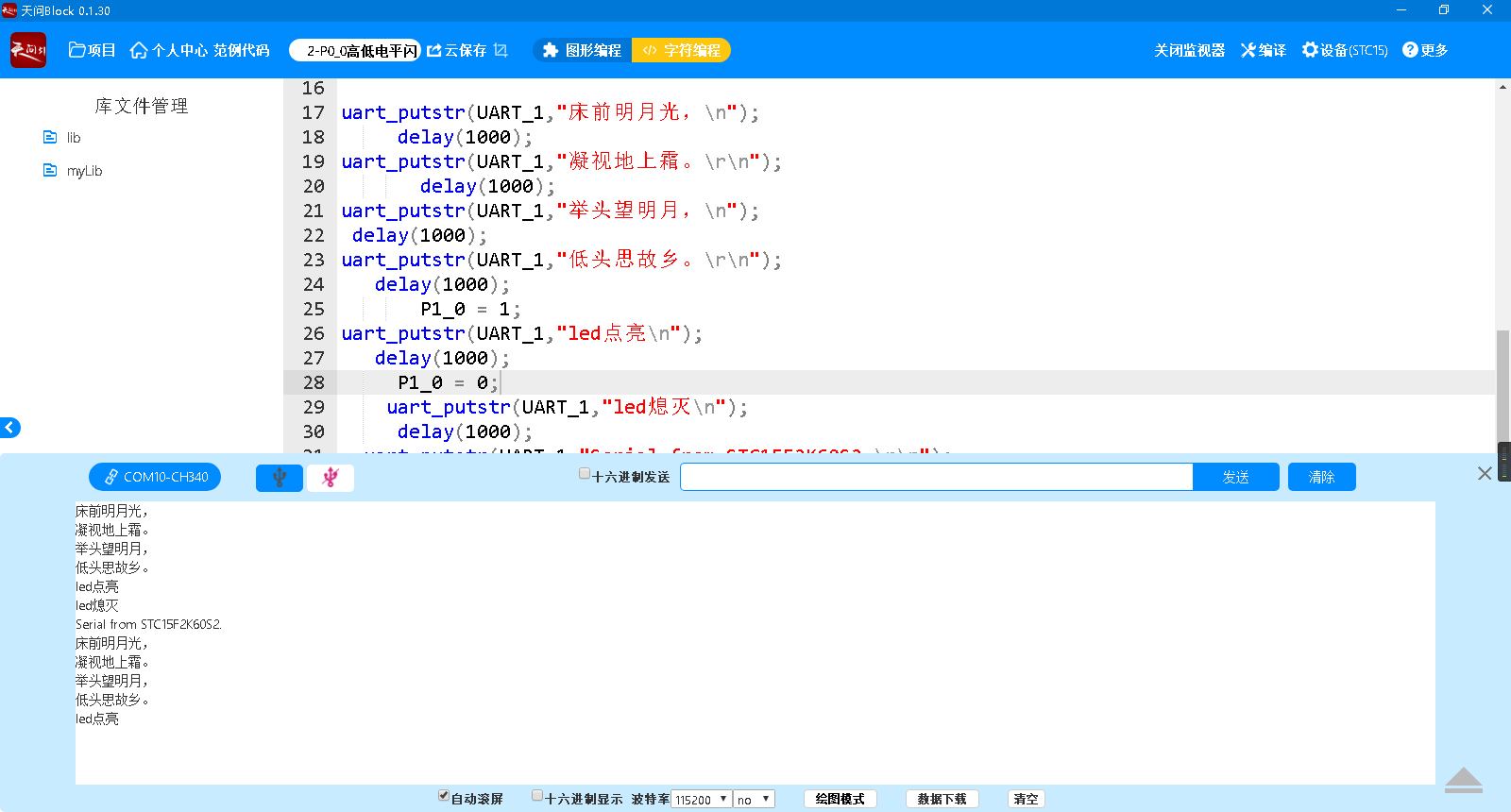Click the 数据下载 data download button
Screen dimensions: 1511x812
point(942,799)
